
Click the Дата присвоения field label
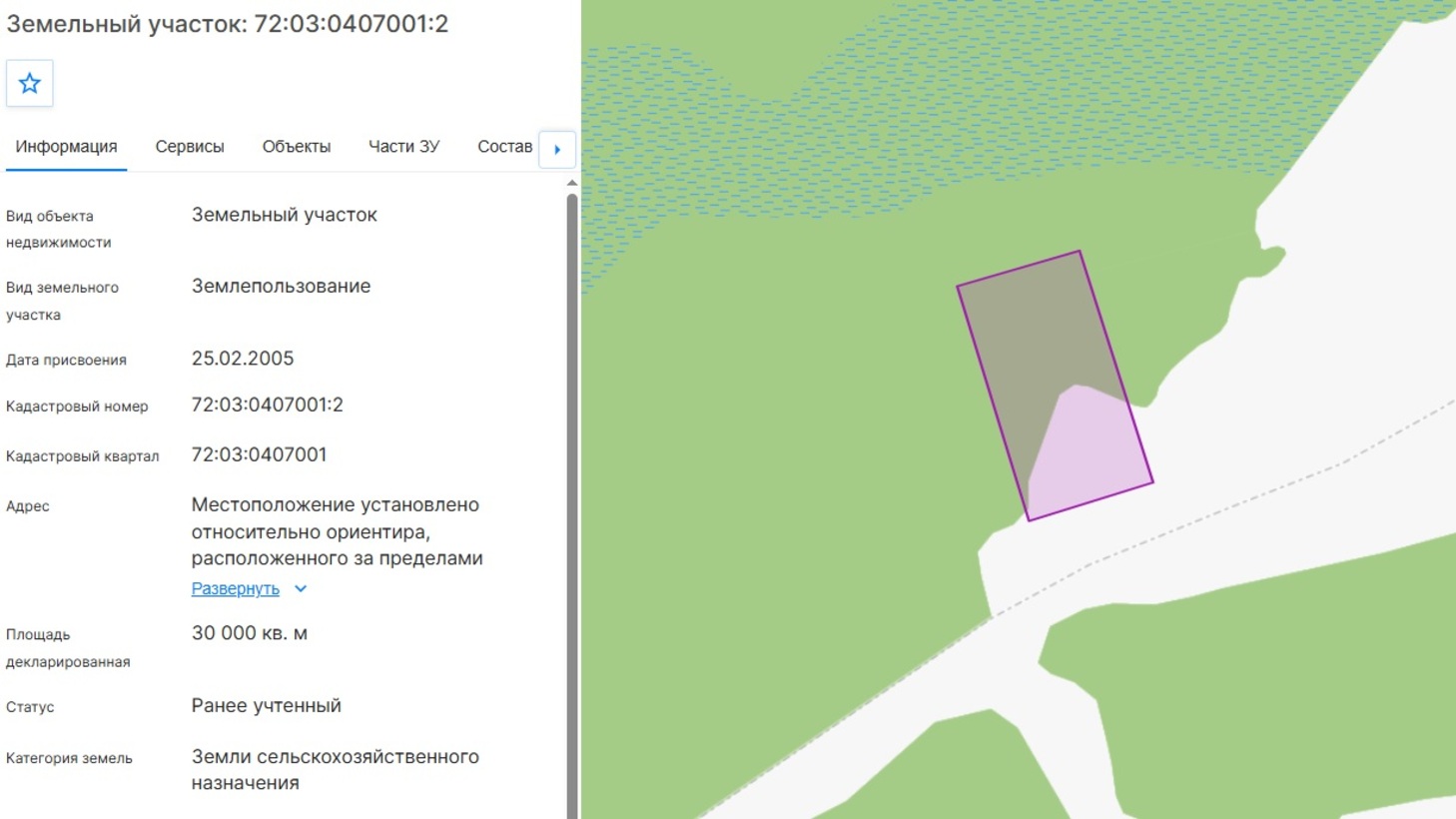click(x=66, y=360)
